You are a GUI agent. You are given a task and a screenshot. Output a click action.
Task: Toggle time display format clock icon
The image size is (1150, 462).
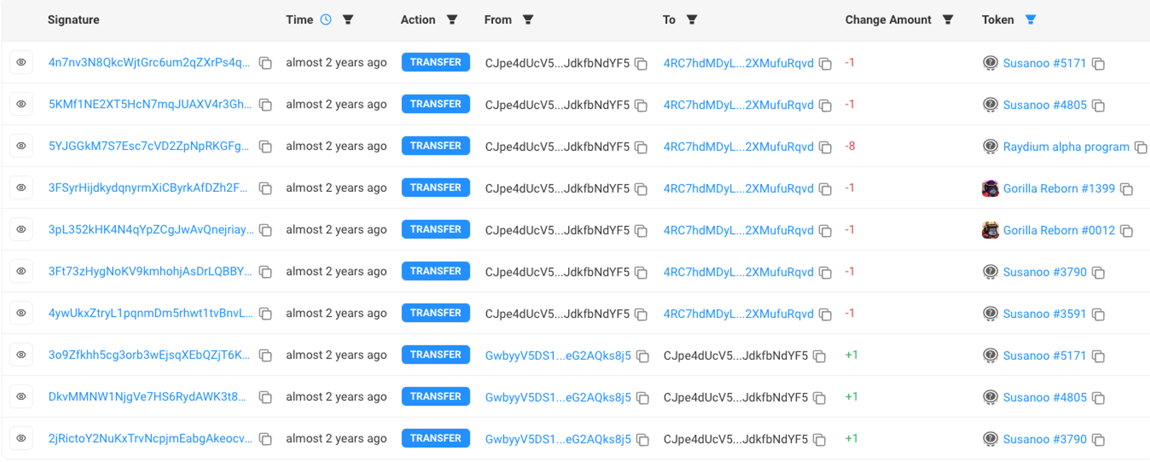(326, 20)
